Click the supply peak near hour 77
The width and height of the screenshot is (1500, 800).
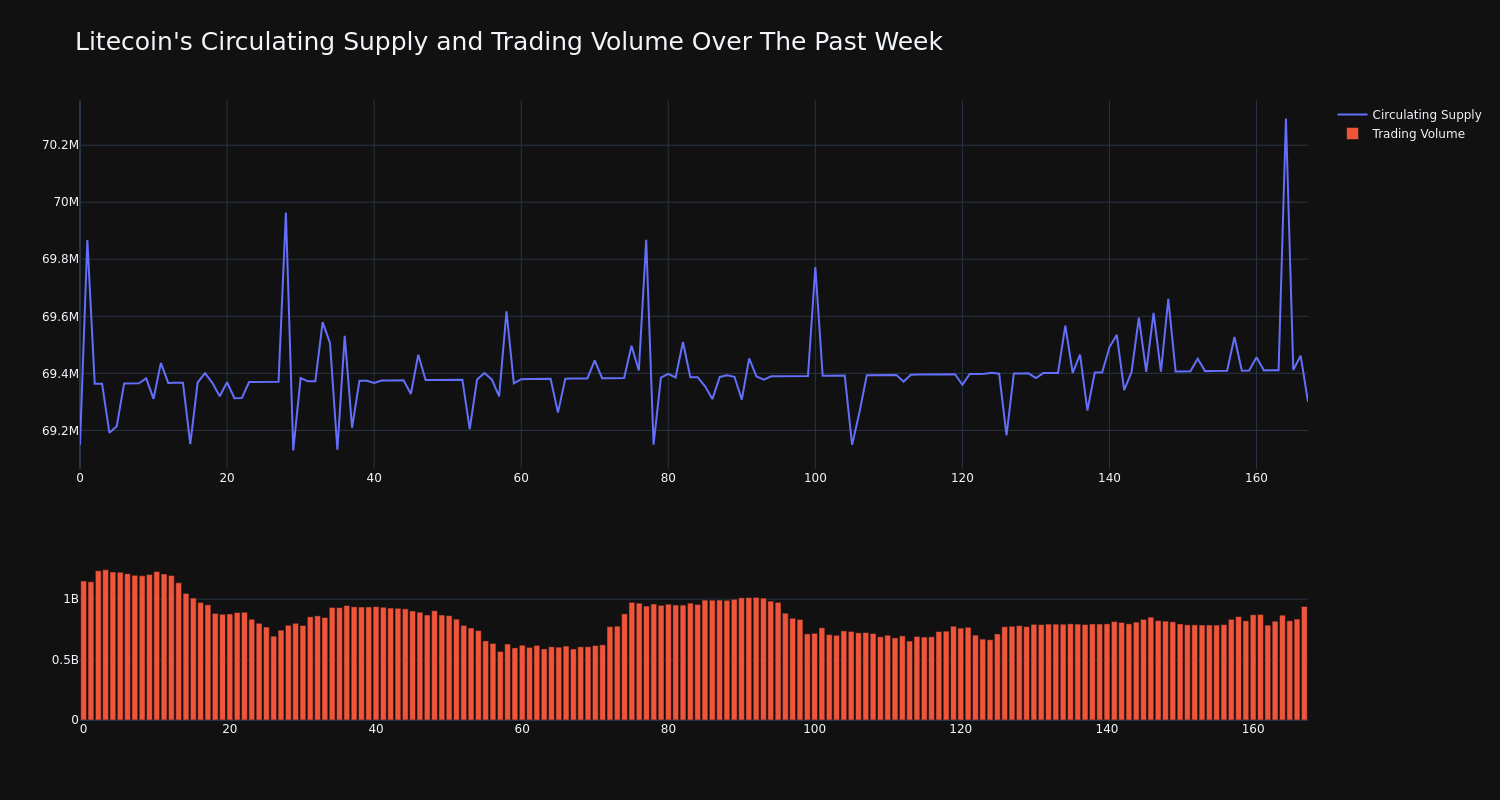646,240
